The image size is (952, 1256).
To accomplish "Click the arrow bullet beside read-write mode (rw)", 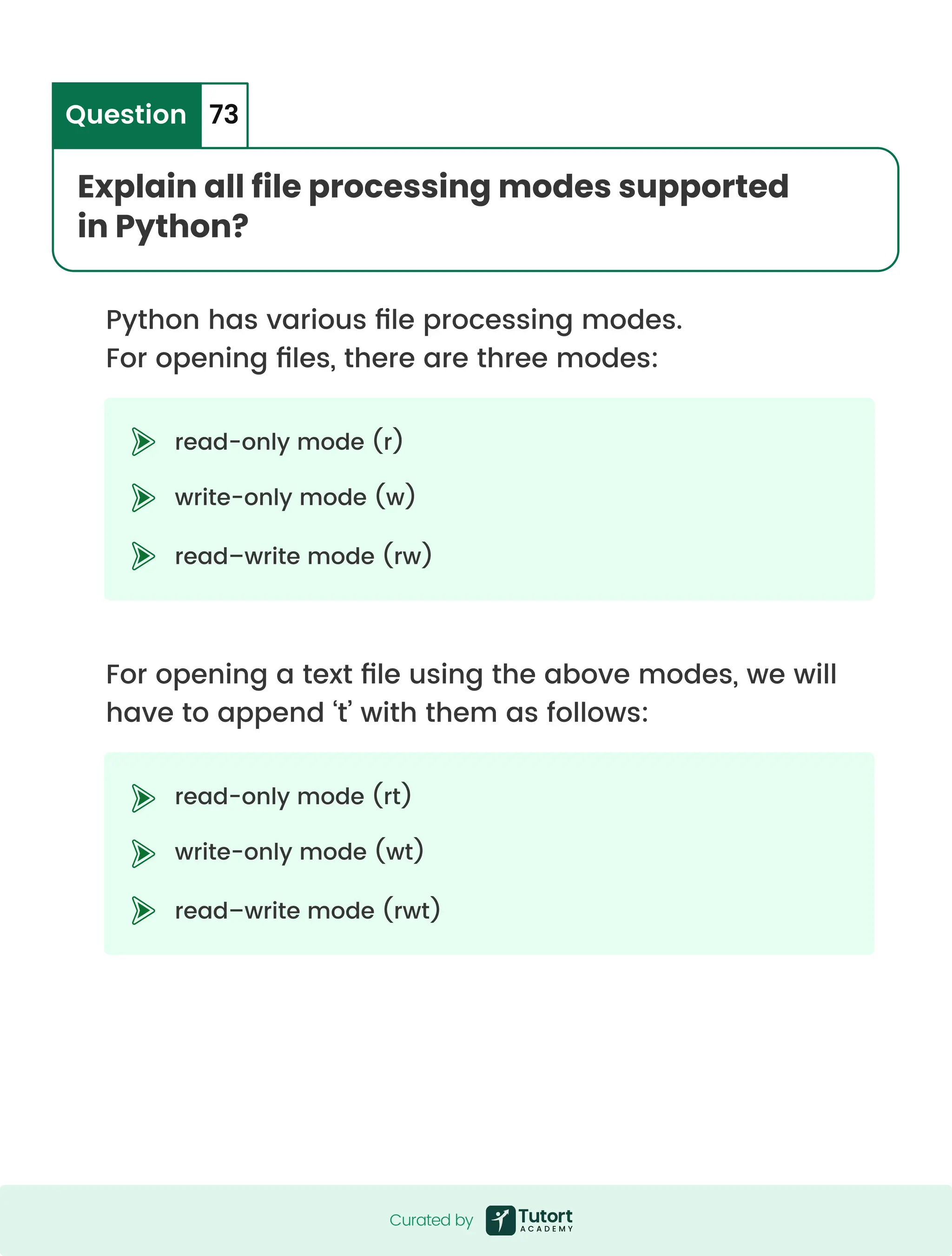I will 143,555.
